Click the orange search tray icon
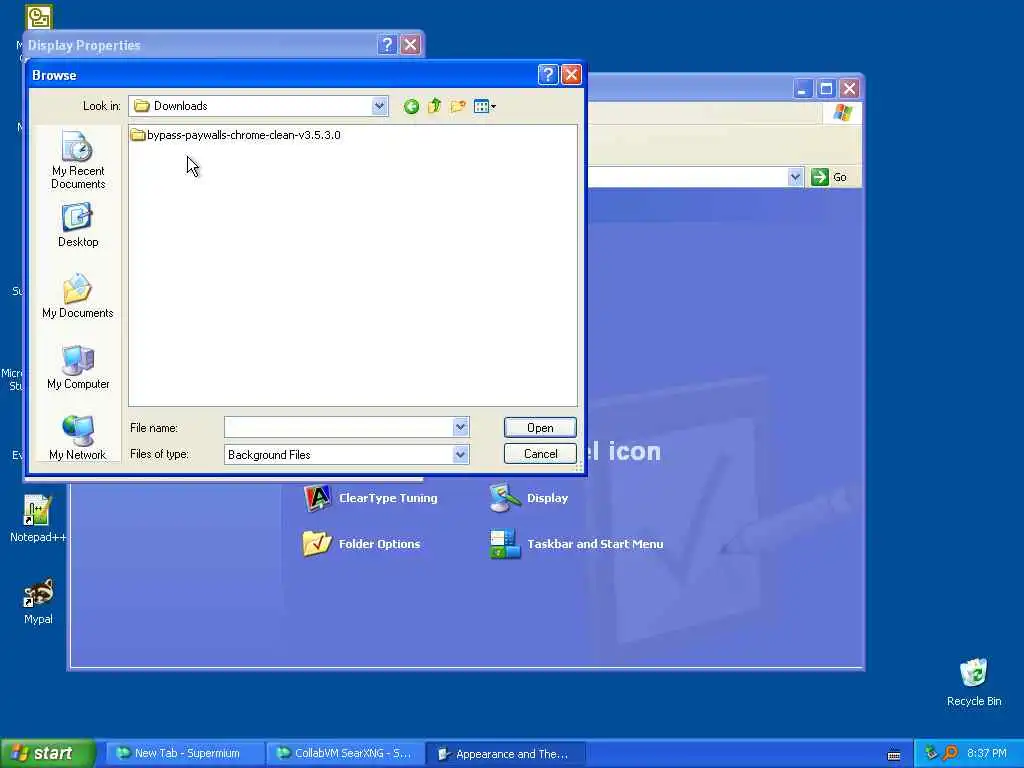Screen dimensions: 1024x768 click(950, 754)
